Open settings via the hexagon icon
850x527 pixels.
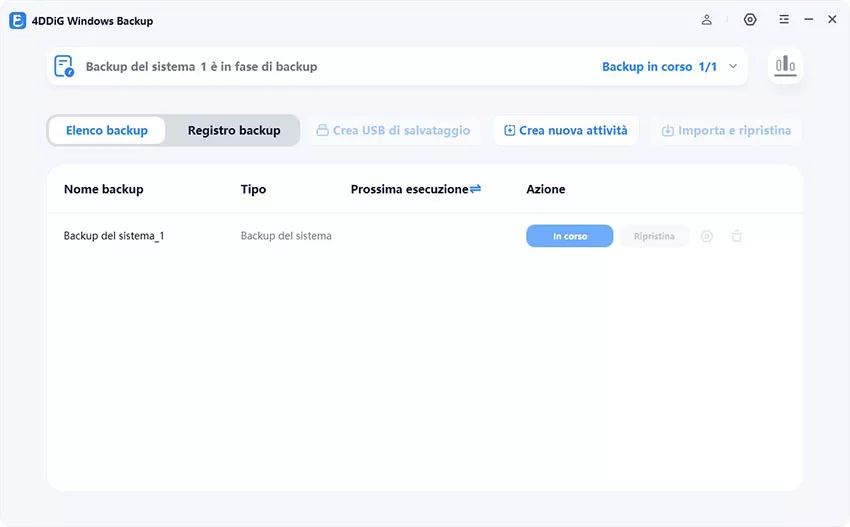pos(750,20)
